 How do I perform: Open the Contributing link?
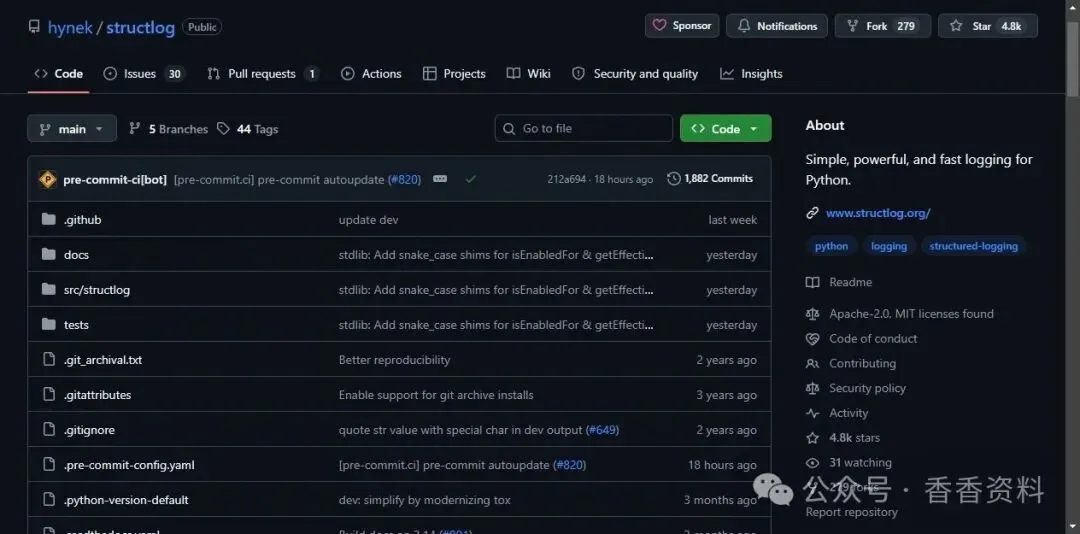point(851,364)
